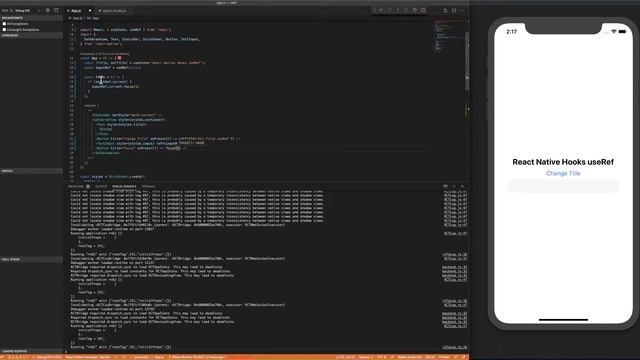
Task: Click Step Into in debug toolbar
Action: point(398,10)
